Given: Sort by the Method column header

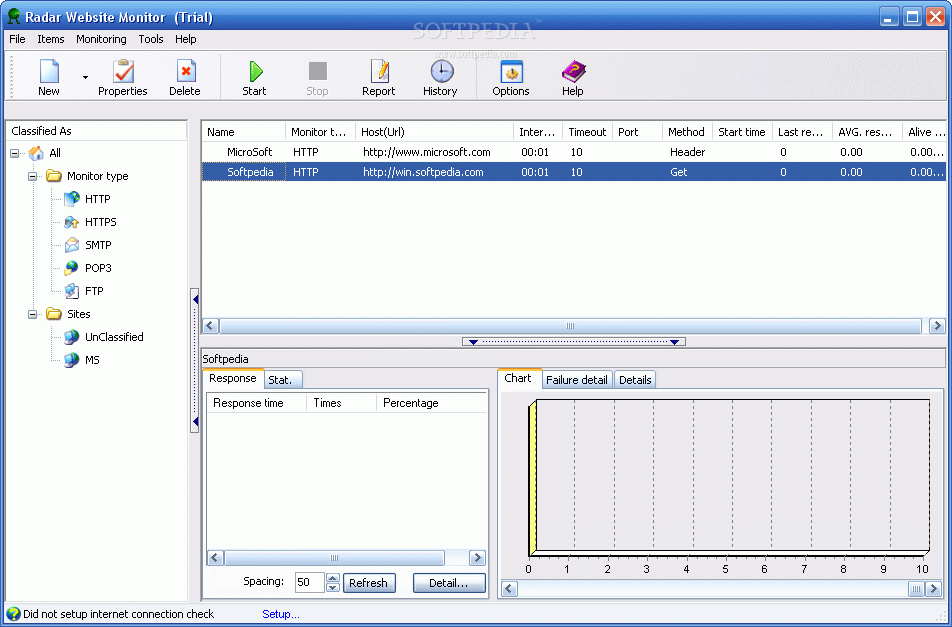Looking at the screenshot, I should point(687,132).
